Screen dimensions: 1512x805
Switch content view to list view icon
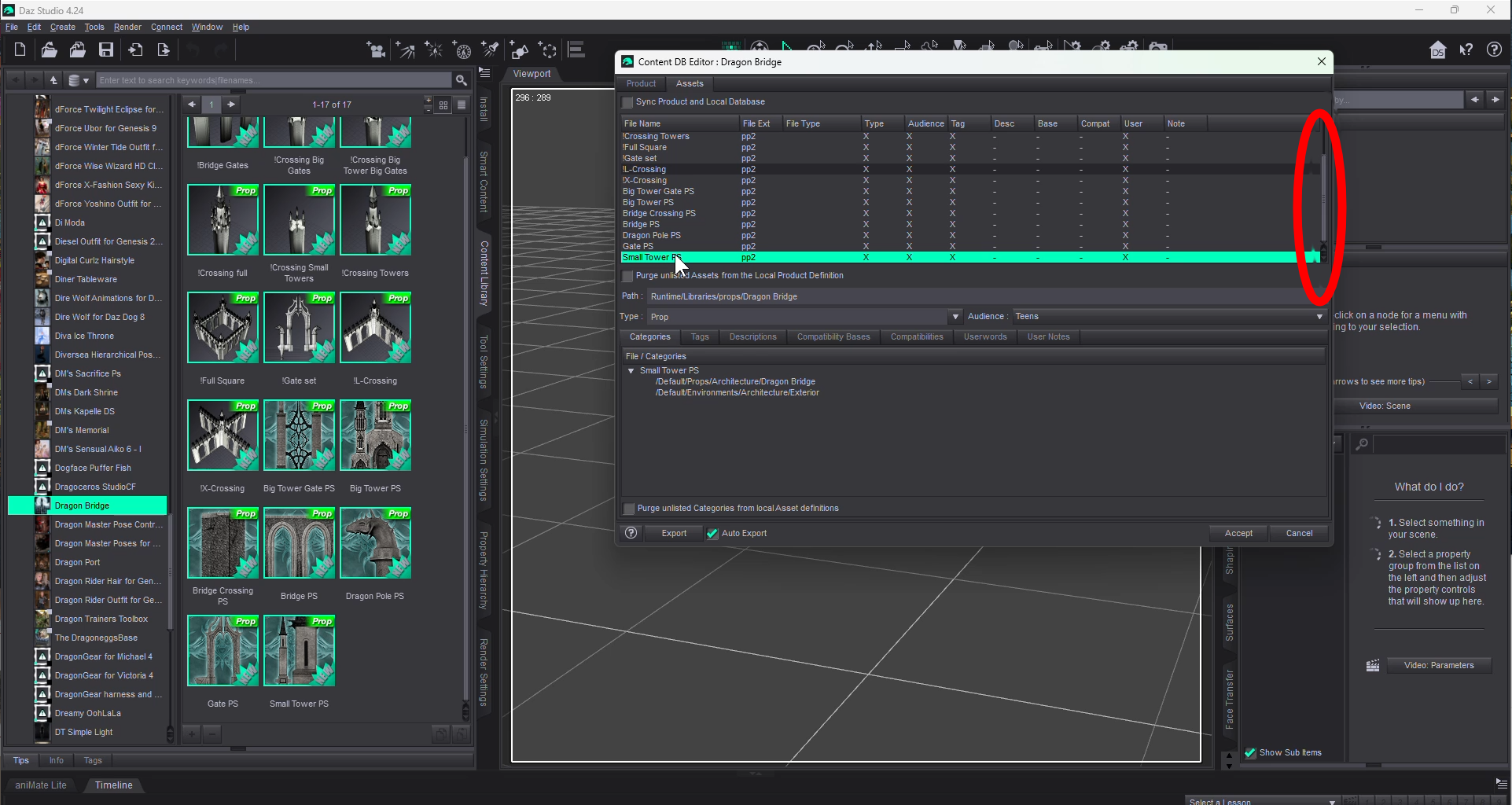pos(462,105)
